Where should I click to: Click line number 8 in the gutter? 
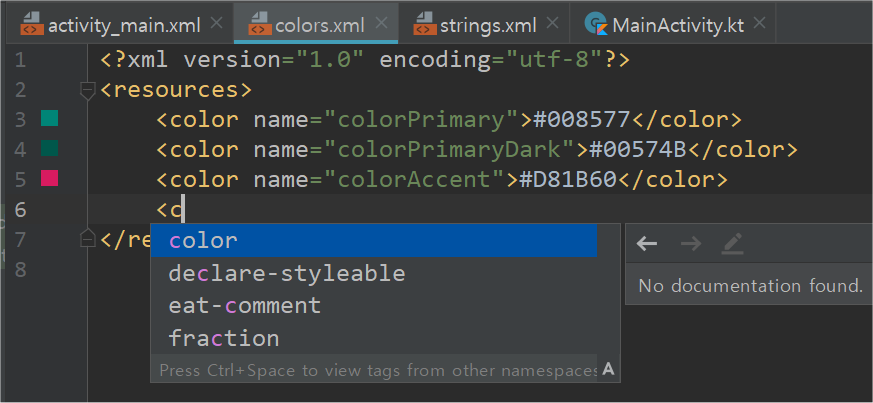pyautogui.click(x=21, y=270)
